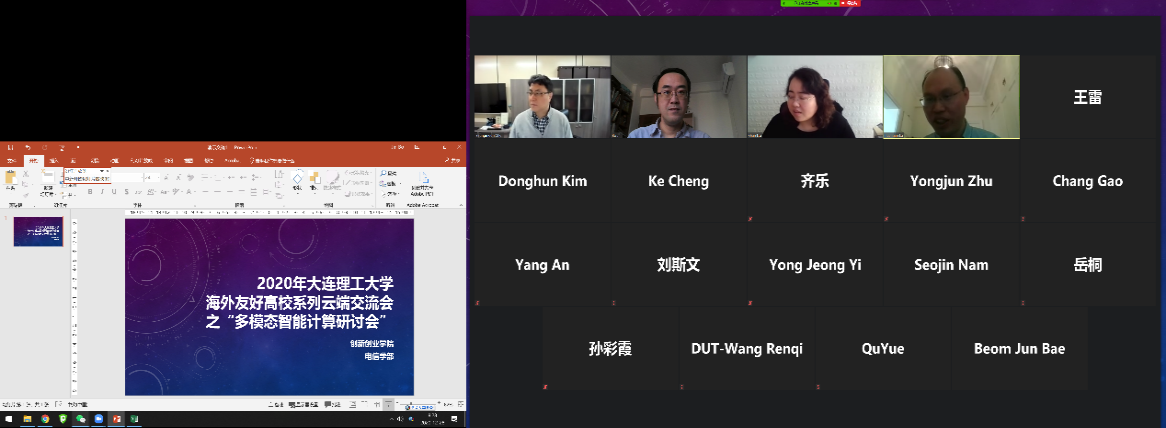Select slide 1 thumbnail in slide panel
1166x428 pixels.
pyautogui.click(x=38, y=232)
